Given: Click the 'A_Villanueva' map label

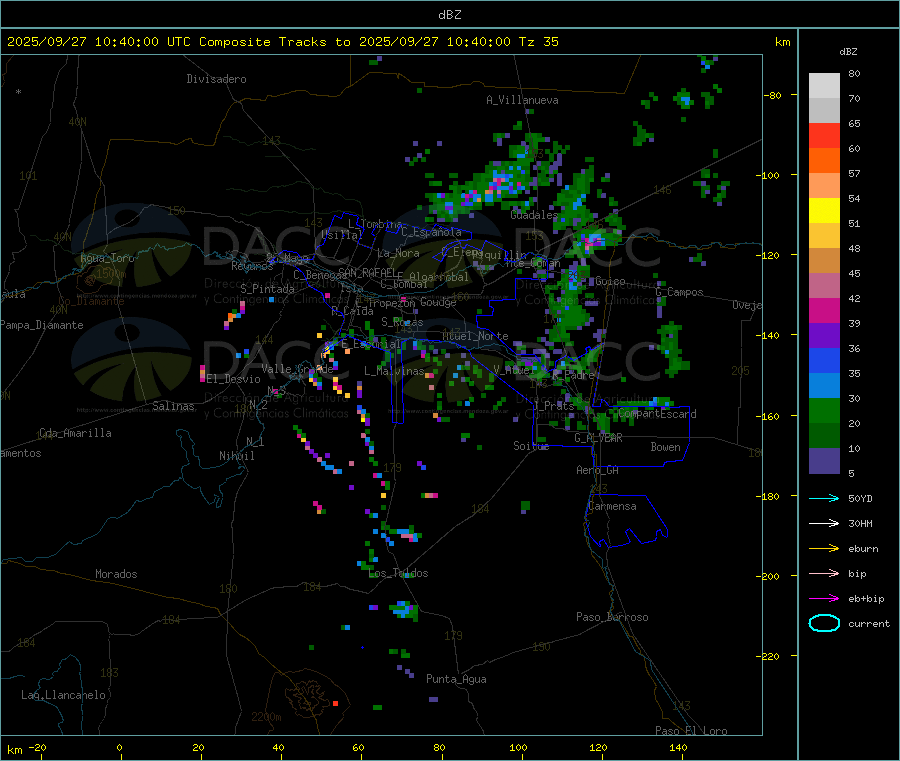Looking at the screenshot, I should click(522, 100).
